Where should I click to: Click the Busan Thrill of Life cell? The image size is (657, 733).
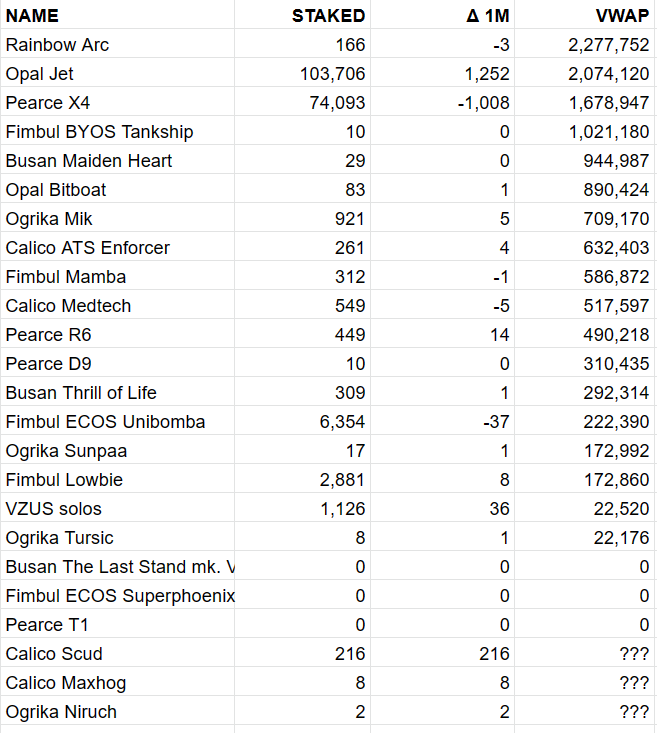(x=81, y=393)
